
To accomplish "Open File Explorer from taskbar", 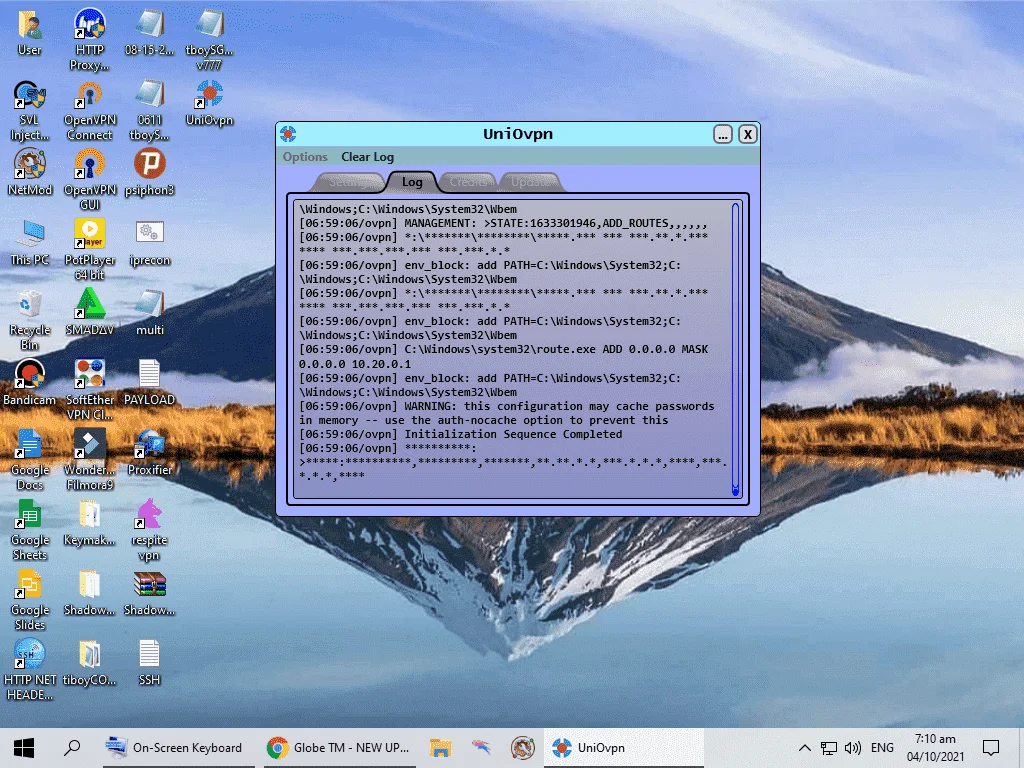I will 440,748.
